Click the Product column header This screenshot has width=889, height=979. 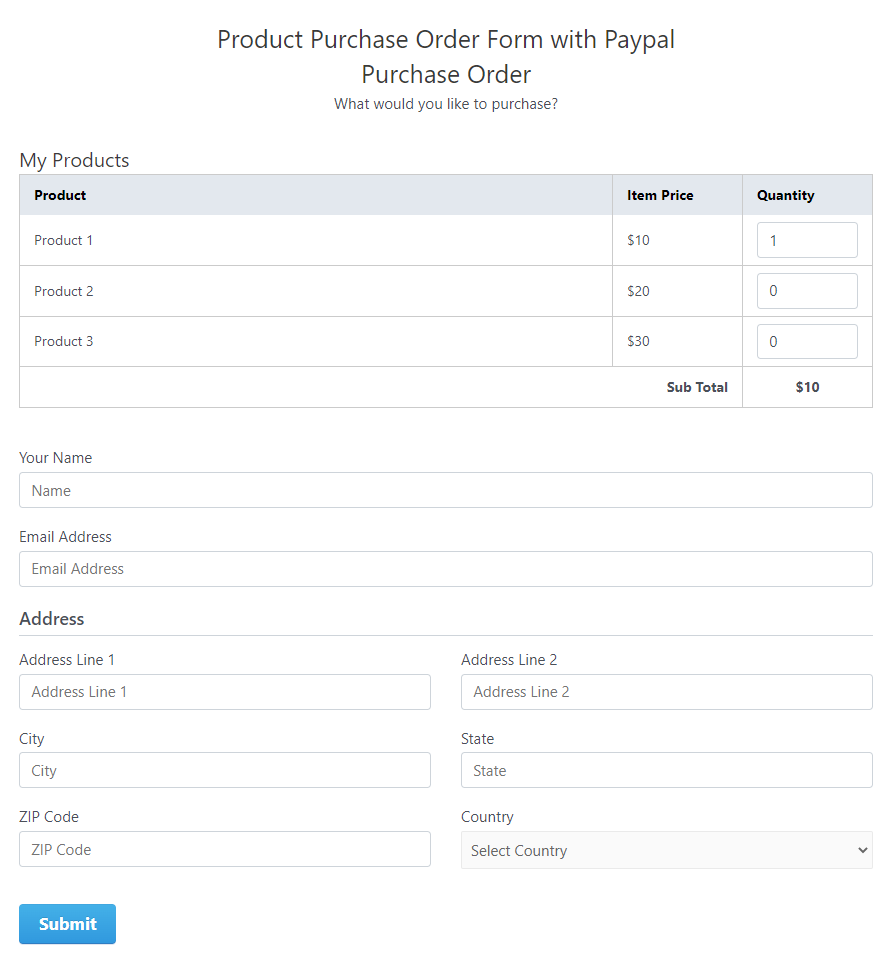pyautogui.click(x=60, y=195)
